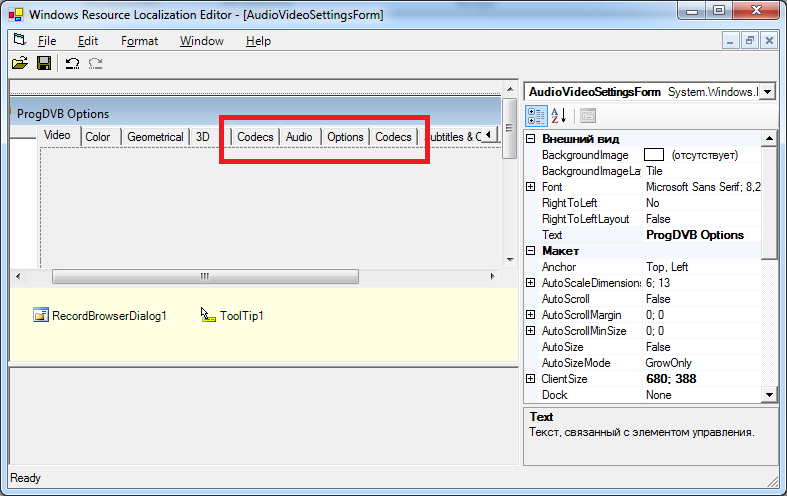Select the RecordBrowserDialog1 component
Viewport: 787px width, 496px height.
(x=100, y=315)
